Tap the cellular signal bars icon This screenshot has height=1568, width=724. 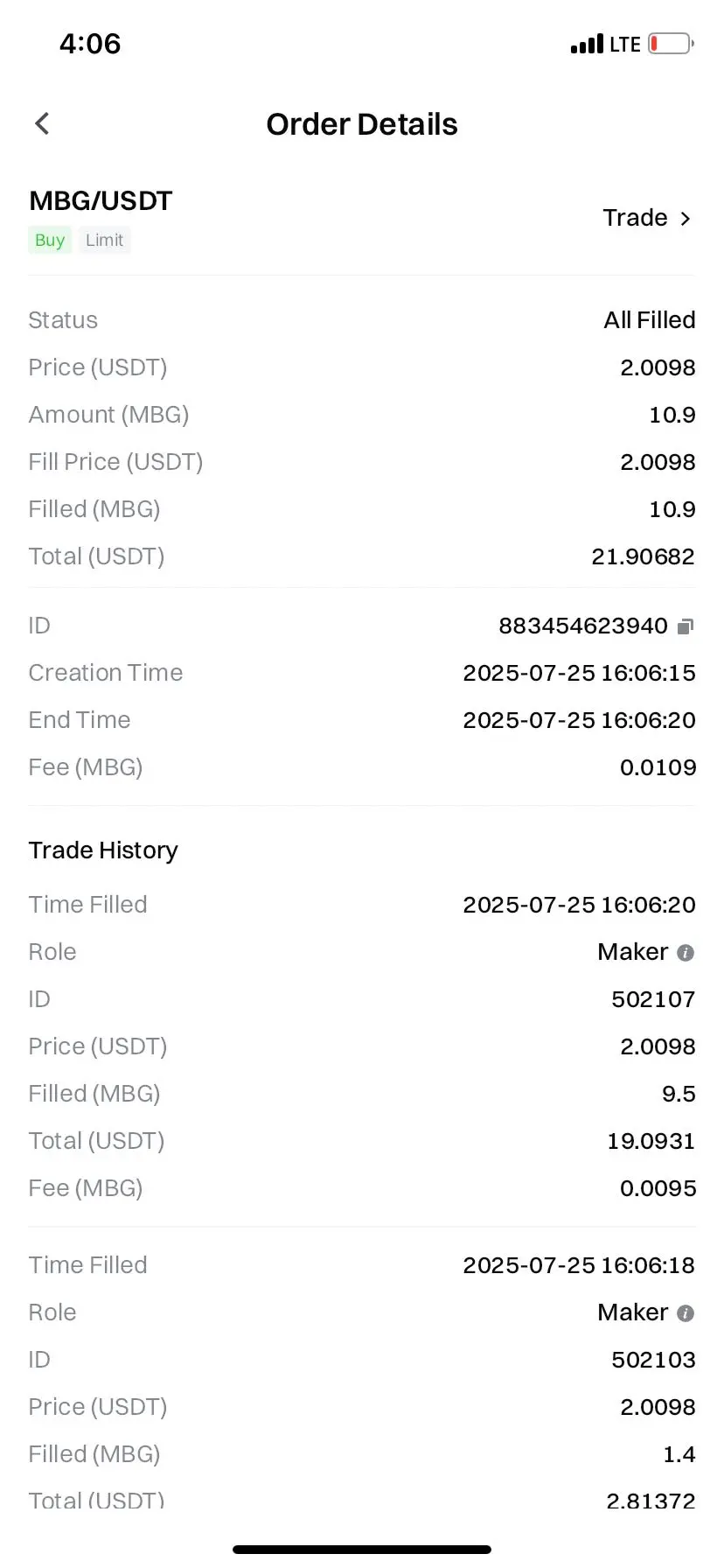(x=587, y=44)
